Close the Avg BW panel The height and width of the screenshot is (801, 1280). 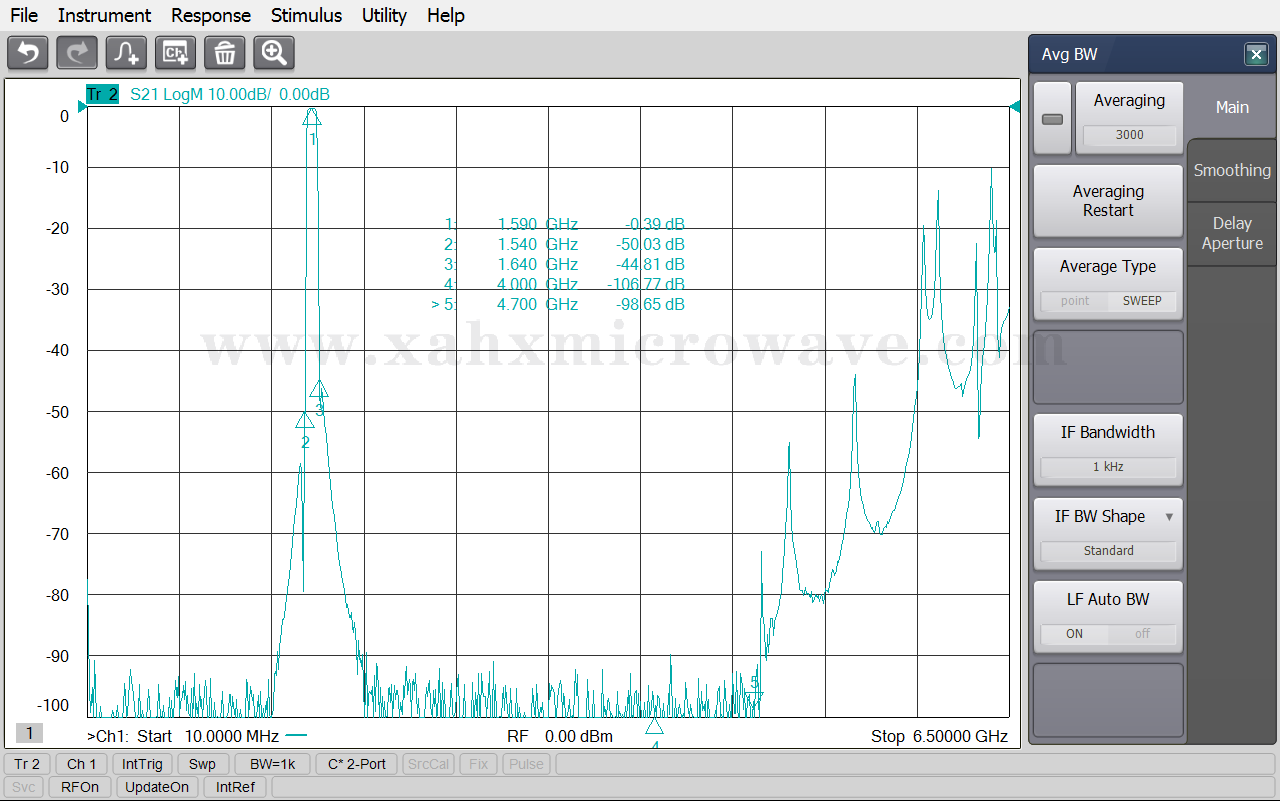1256,55
